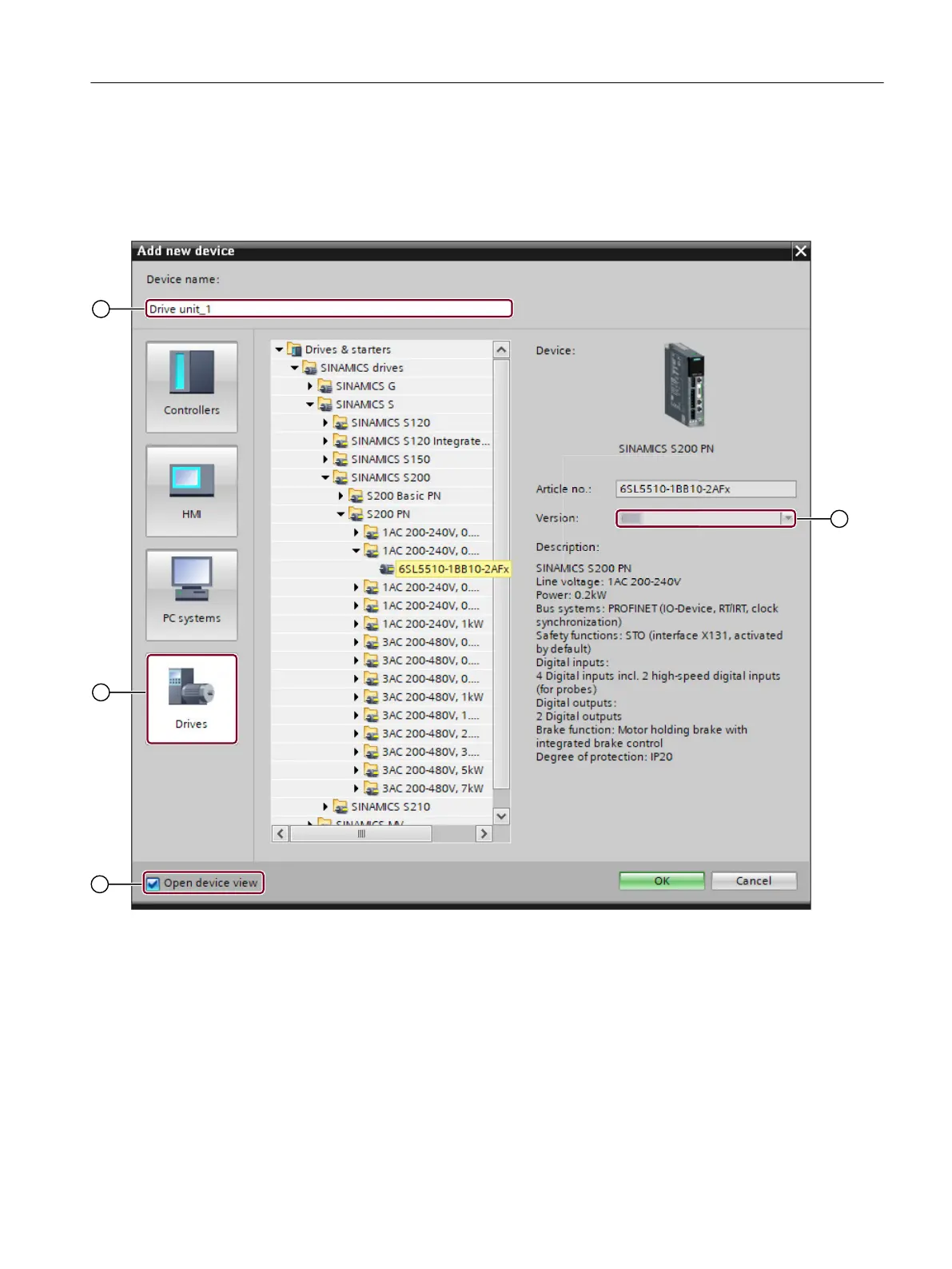Close the Add new device dialog
The width and height of the screenshot is (952, 1269).
pos(801,251)
